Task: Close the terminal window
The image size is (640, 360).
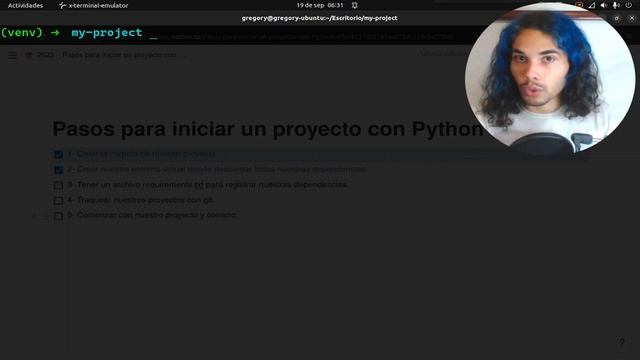Action: (x=632, y=18)
